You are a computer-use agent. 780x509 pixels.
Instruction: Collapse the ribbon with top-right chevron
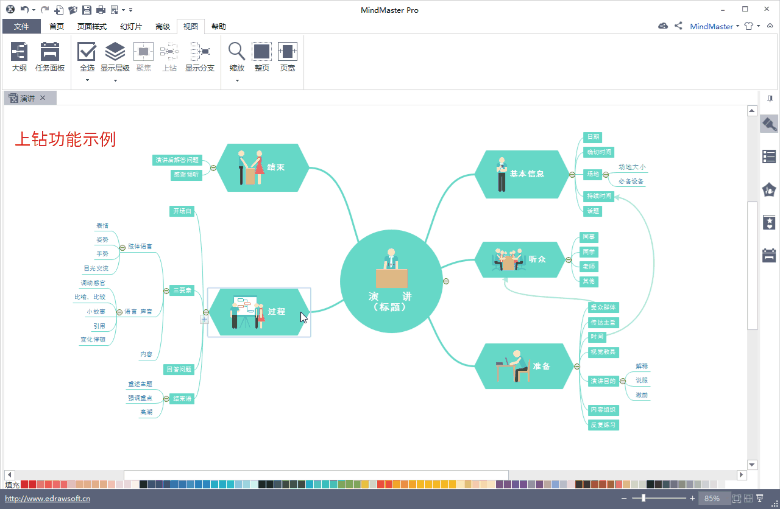(x=770, y=25)
